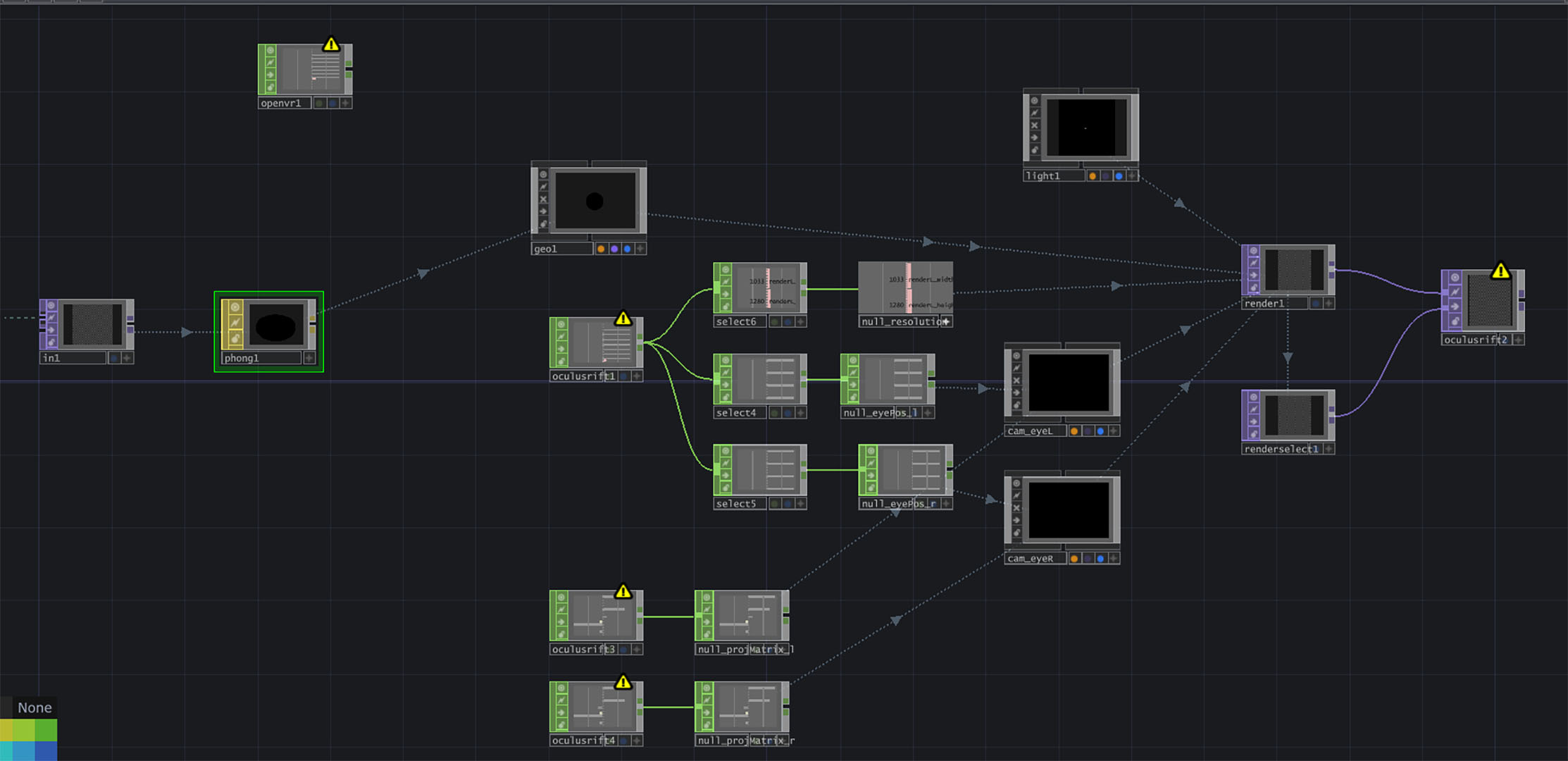1568x761 pixels.
Task: Click the X bypass flag on geo1 node
Action: 543,199
